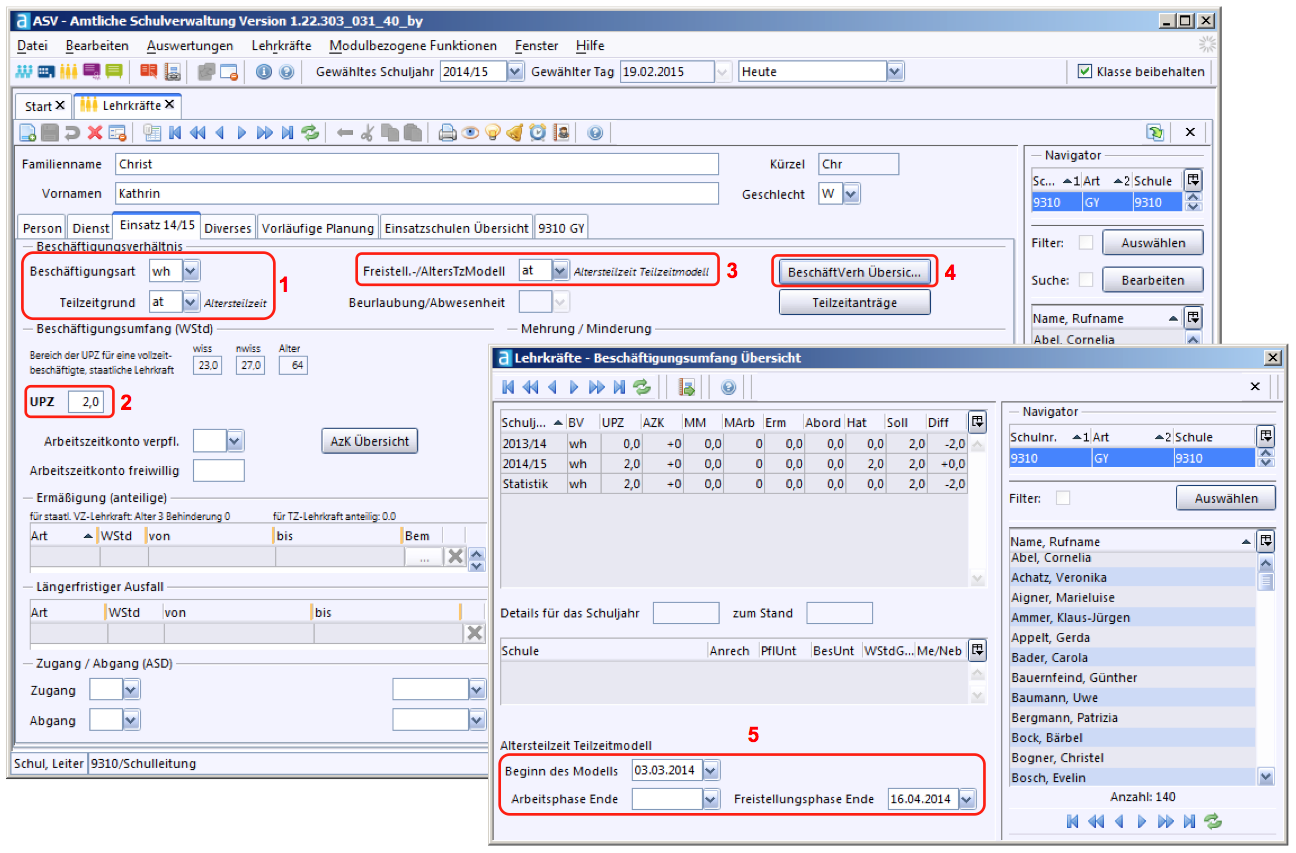Click the alarm clock icon

[538, 133]
